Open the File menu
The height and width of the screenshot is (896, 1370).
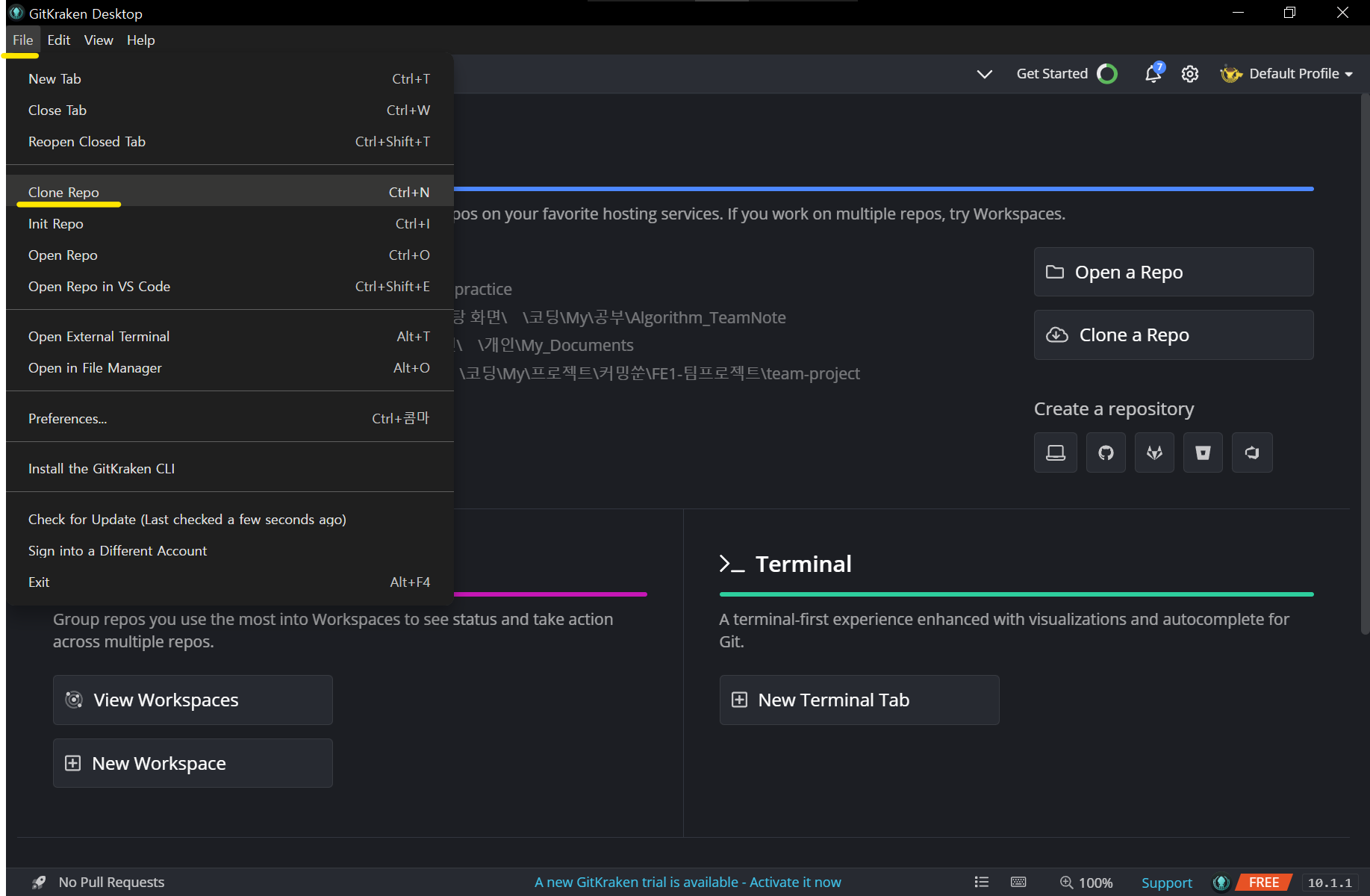(22, 40)
